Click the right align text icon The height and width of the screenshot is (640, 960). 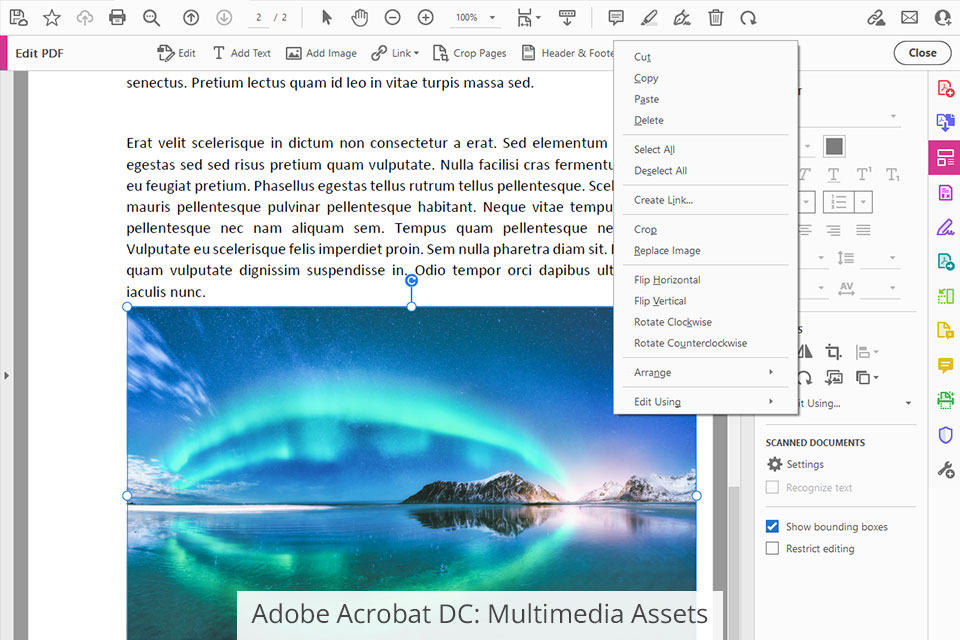coord(833,230)
